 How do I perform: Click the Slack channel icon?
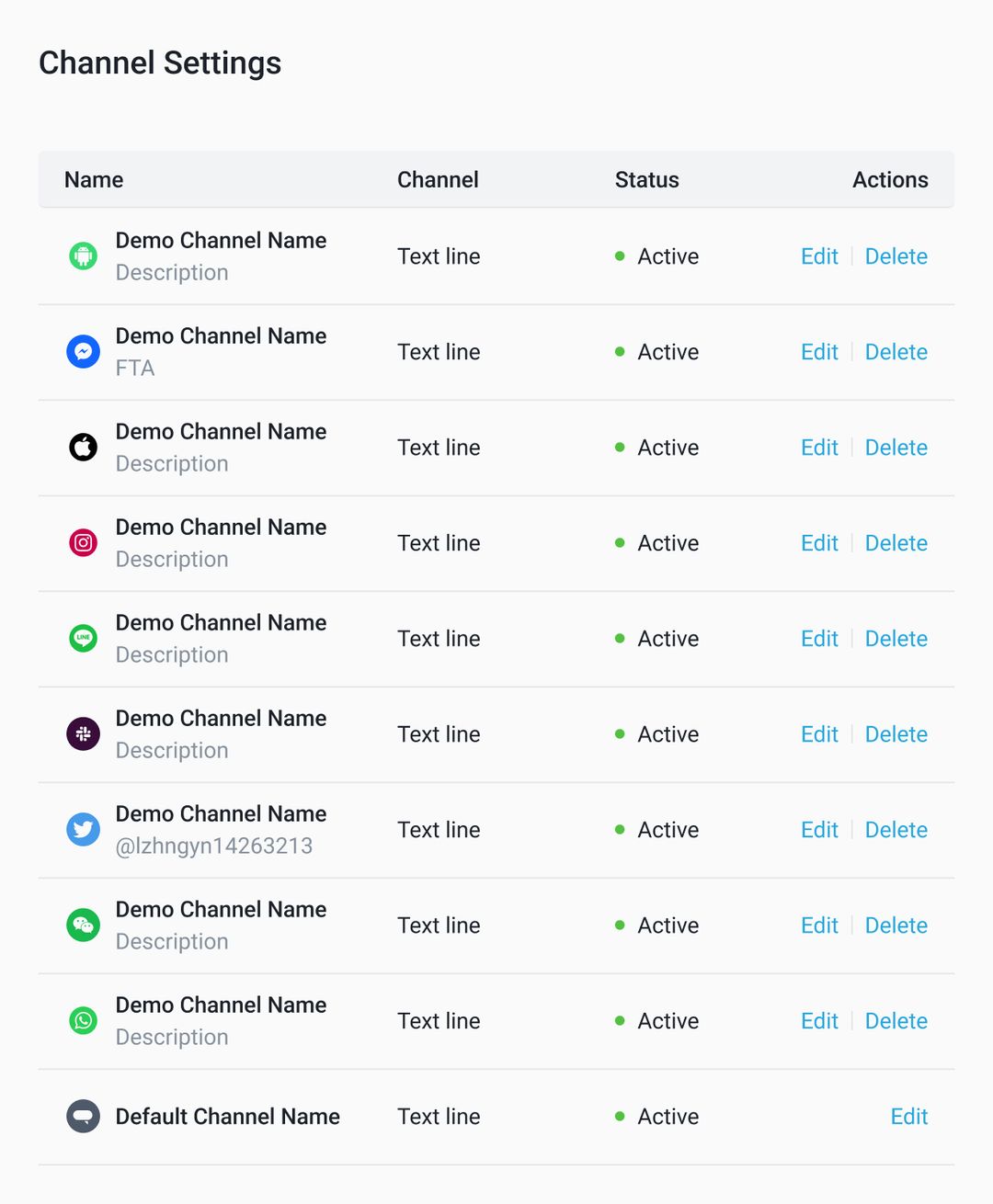[x=83, y=733]
